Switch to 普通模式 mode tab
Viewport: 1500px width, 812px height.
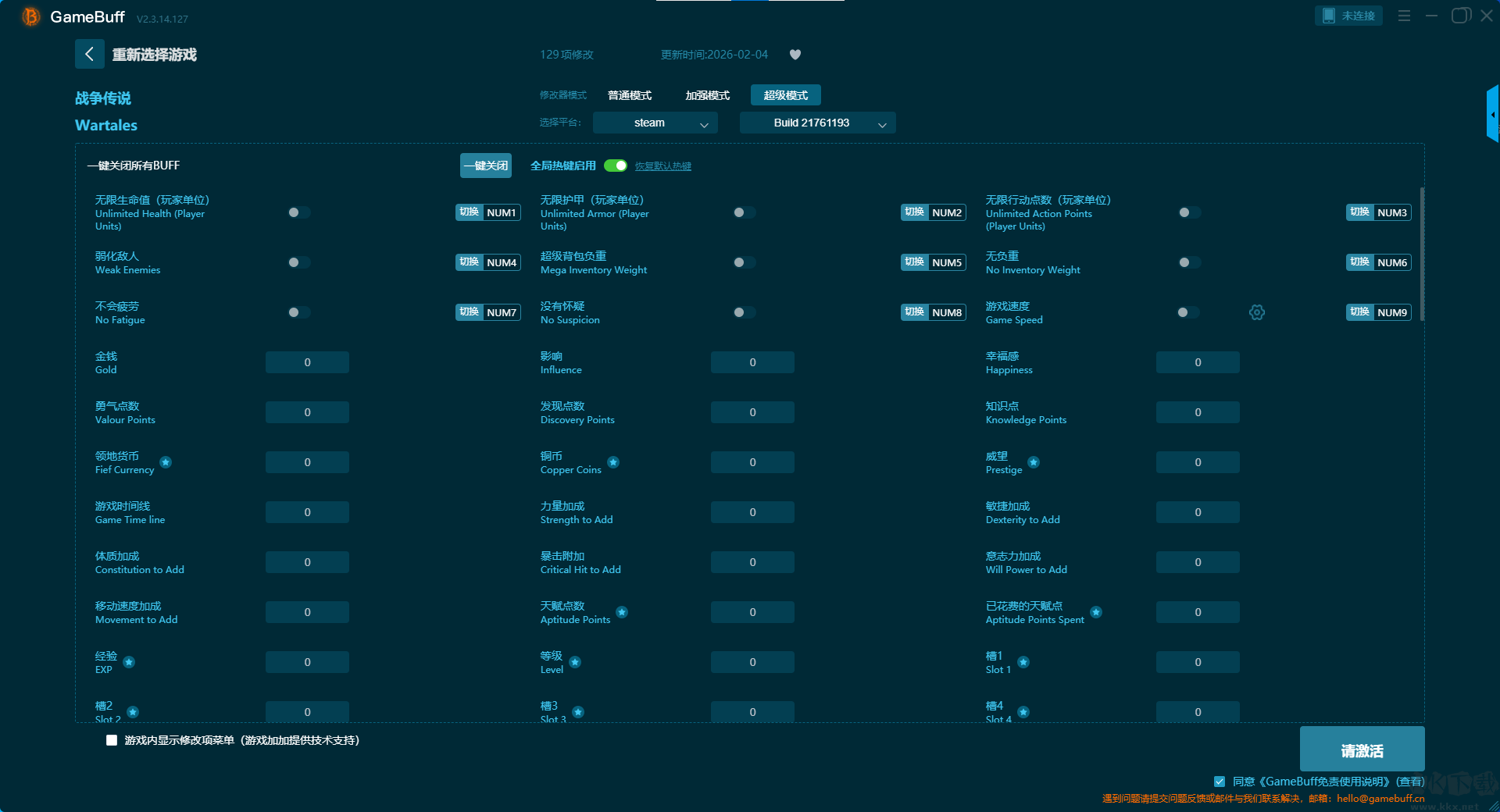630,95
